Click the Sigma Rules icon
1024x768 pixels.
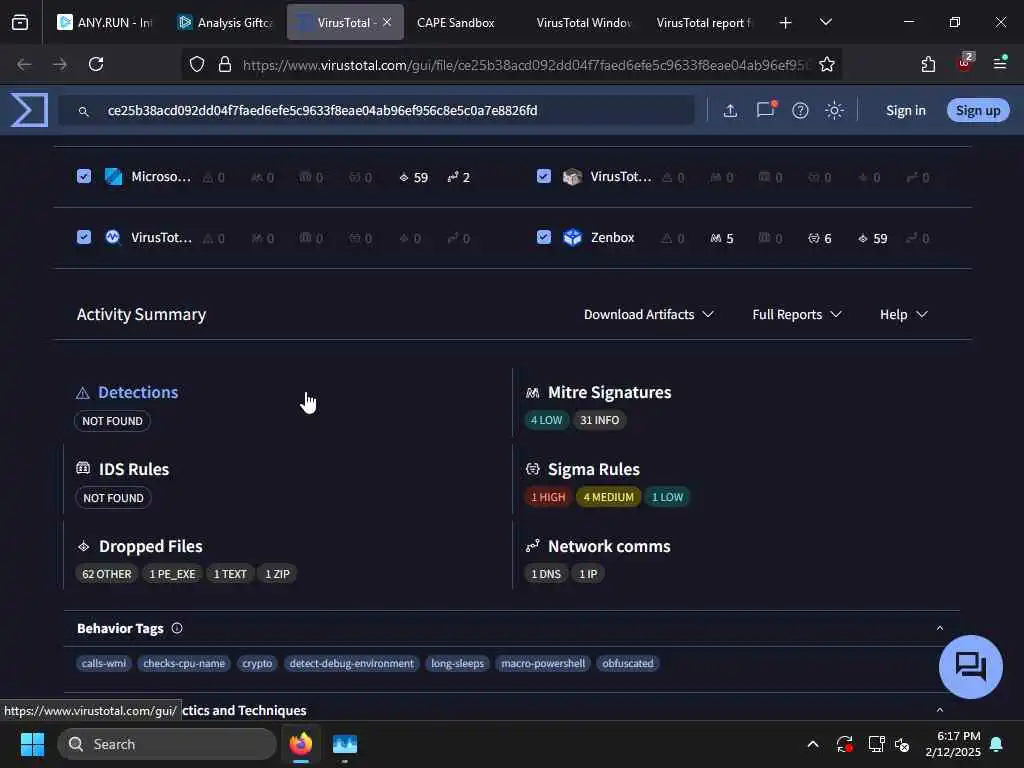pos(532,469)
